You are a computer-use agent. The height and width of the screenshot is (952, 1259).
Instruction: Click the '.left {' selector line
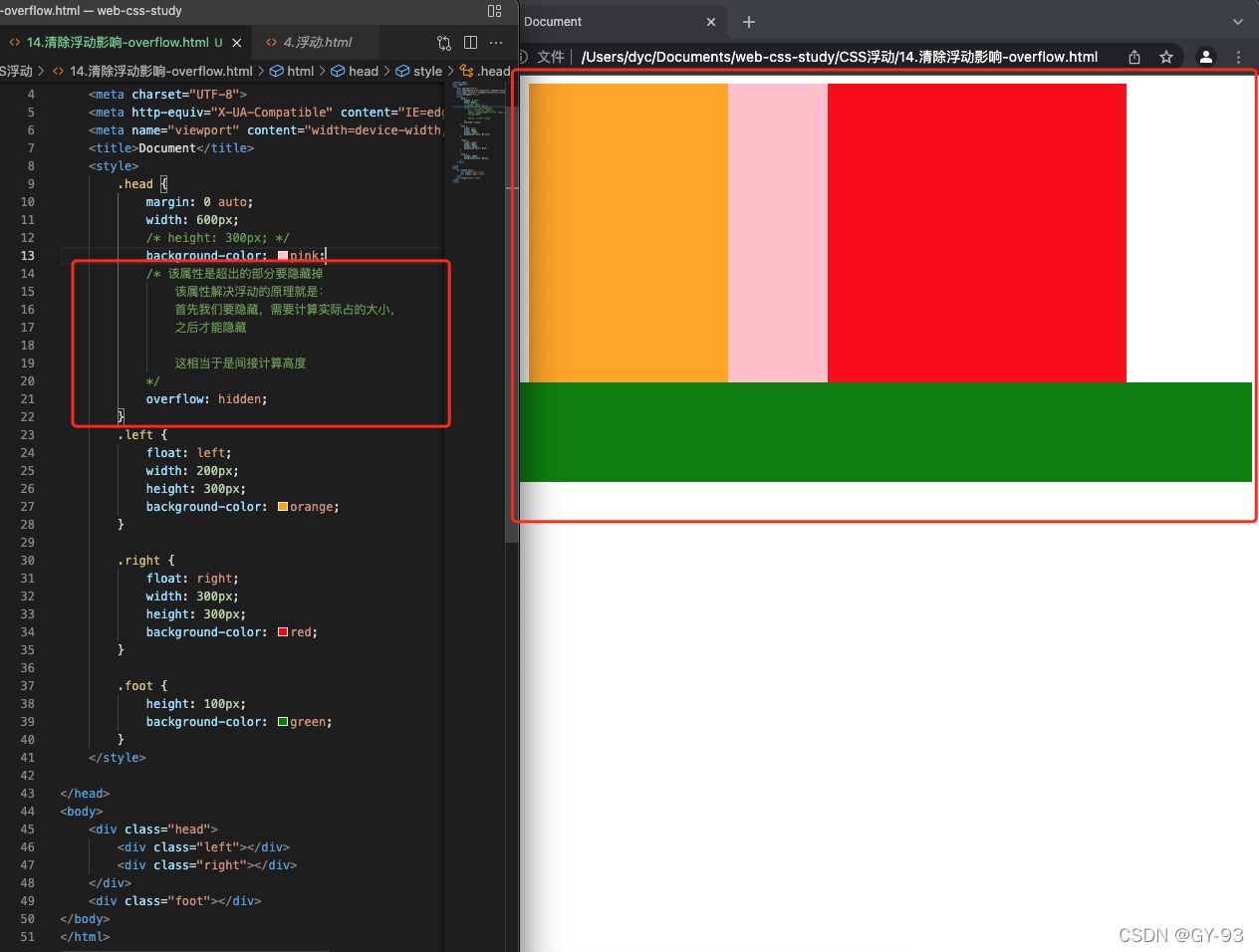[x=142, y=435]
